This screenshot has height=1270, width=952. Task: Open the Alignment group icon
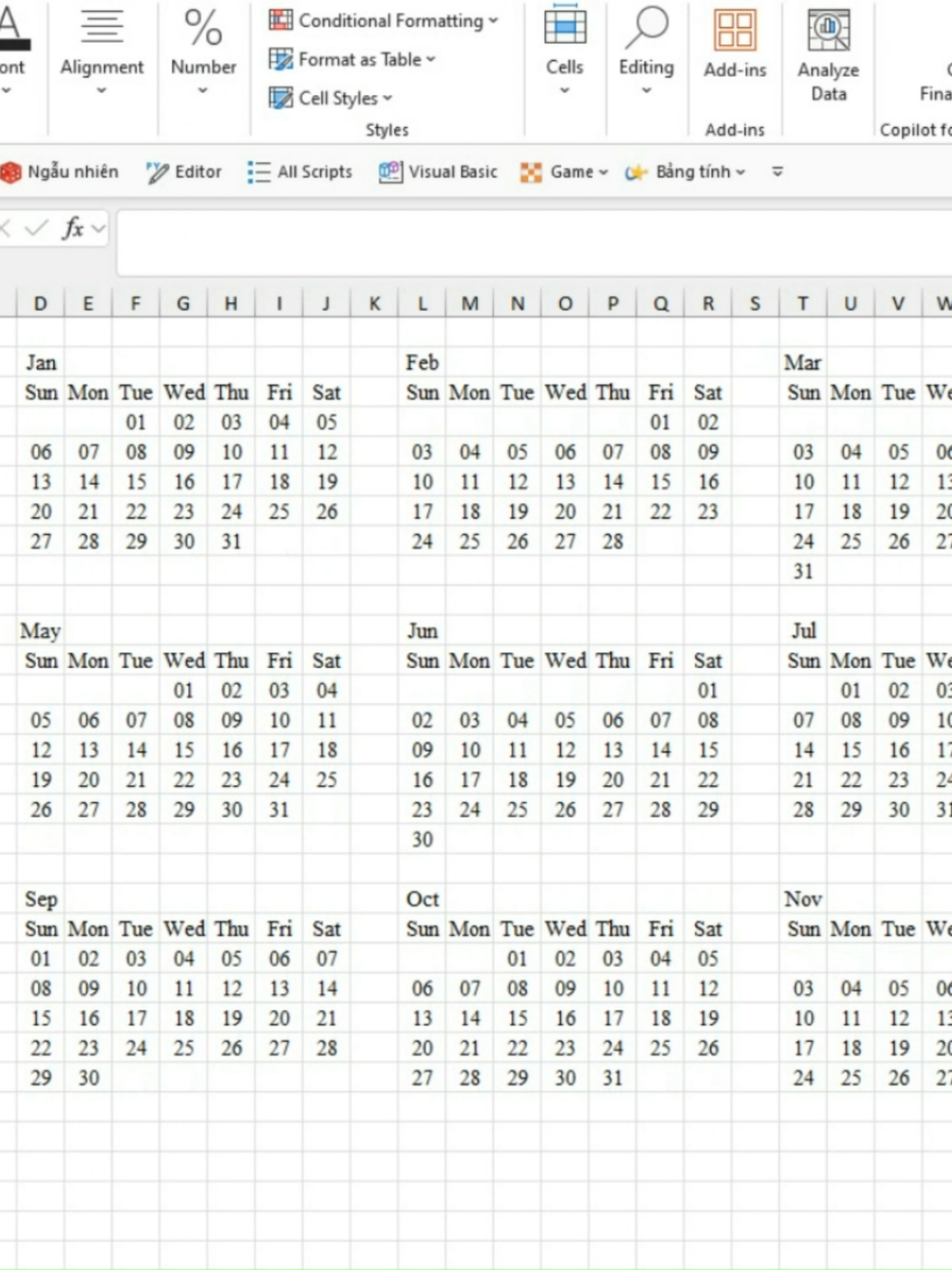pos(102,27)
